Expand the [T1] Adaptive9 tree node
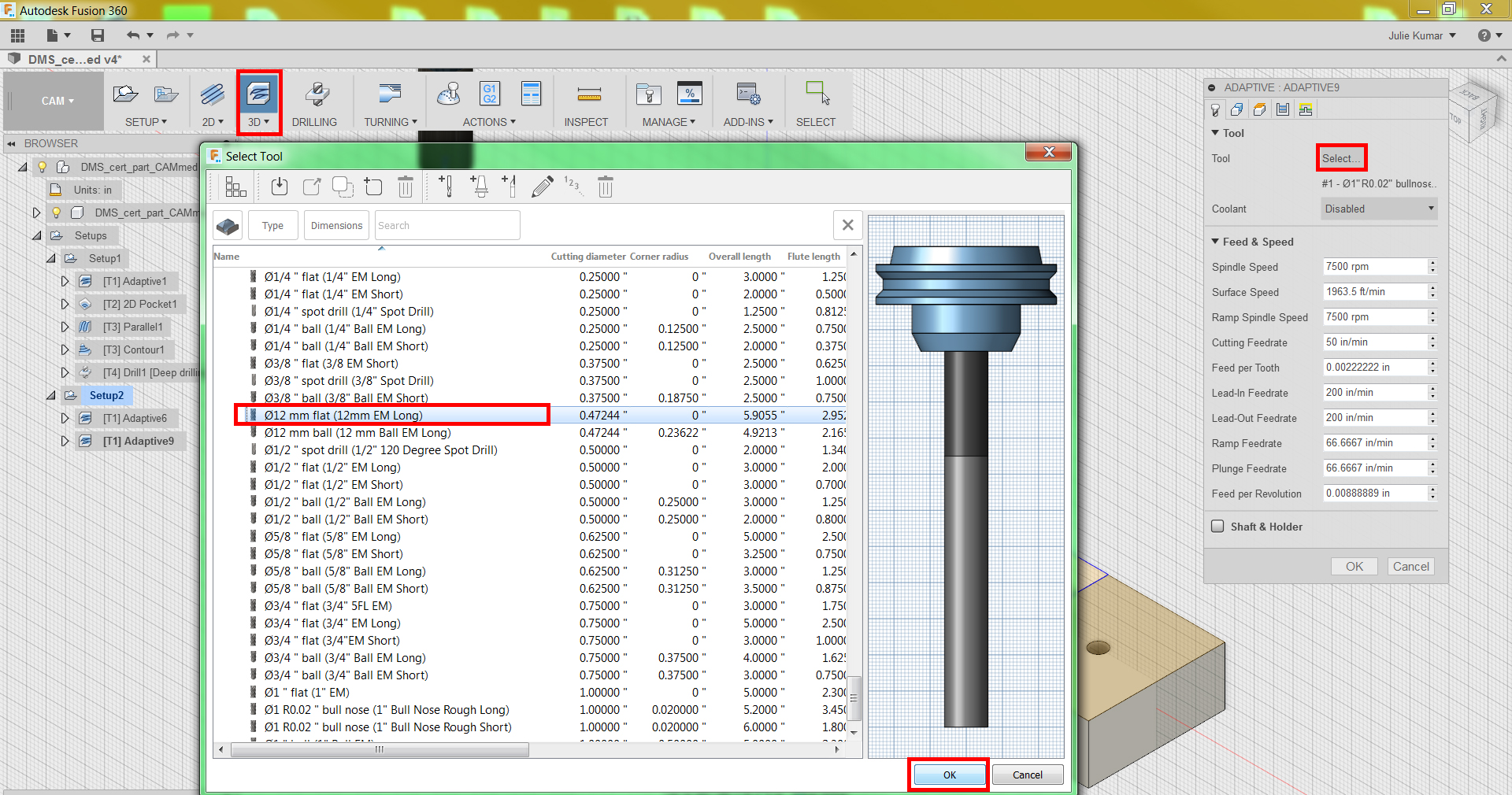The height and width of the screenshot is (795, 1512). [x=65, y=441]
